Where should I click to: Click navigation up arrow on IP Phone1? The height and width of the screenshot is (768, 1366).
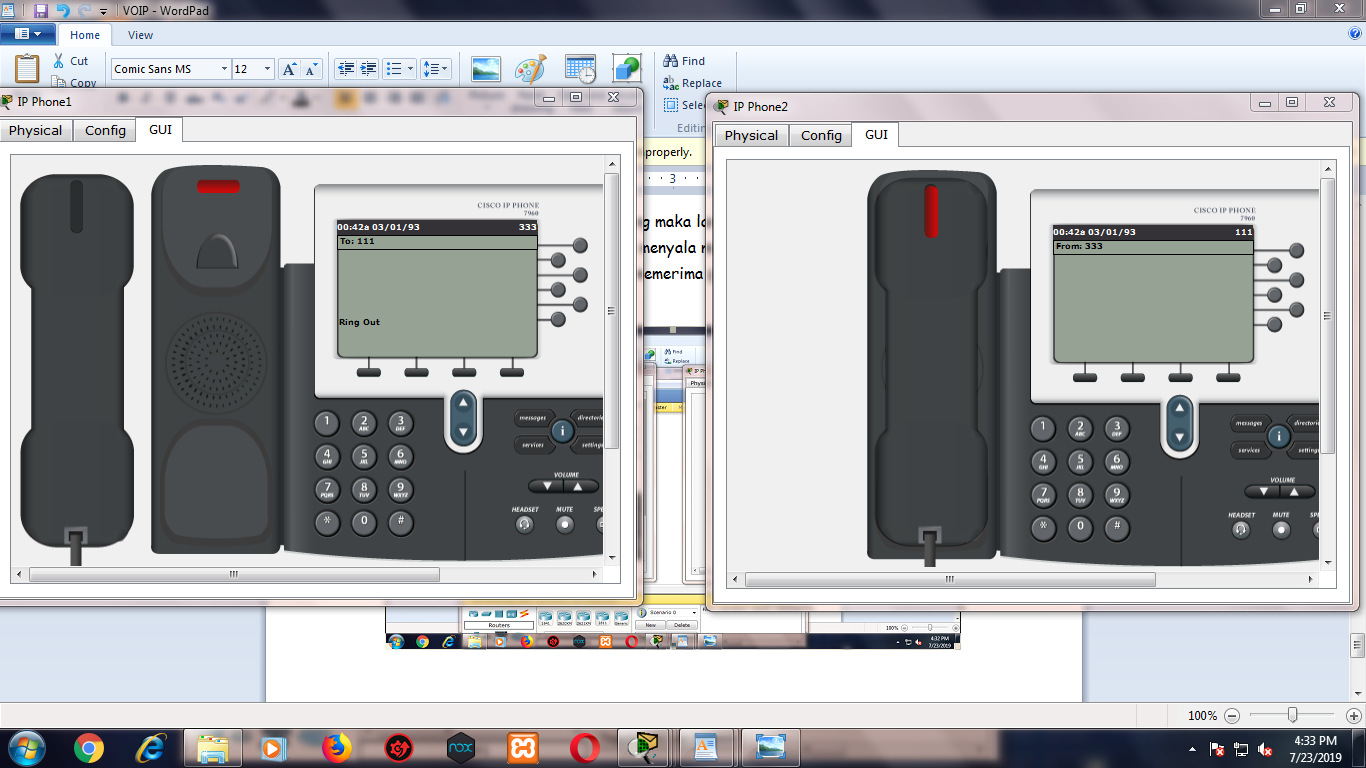click(x=462, y=405)
